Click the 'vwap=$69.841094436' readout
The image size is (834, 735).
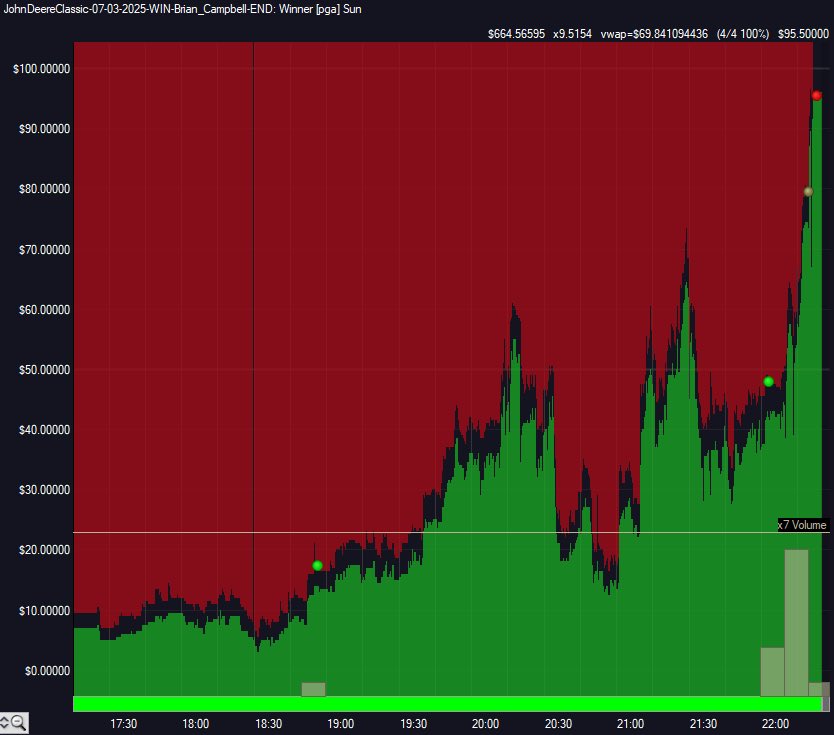654,34
